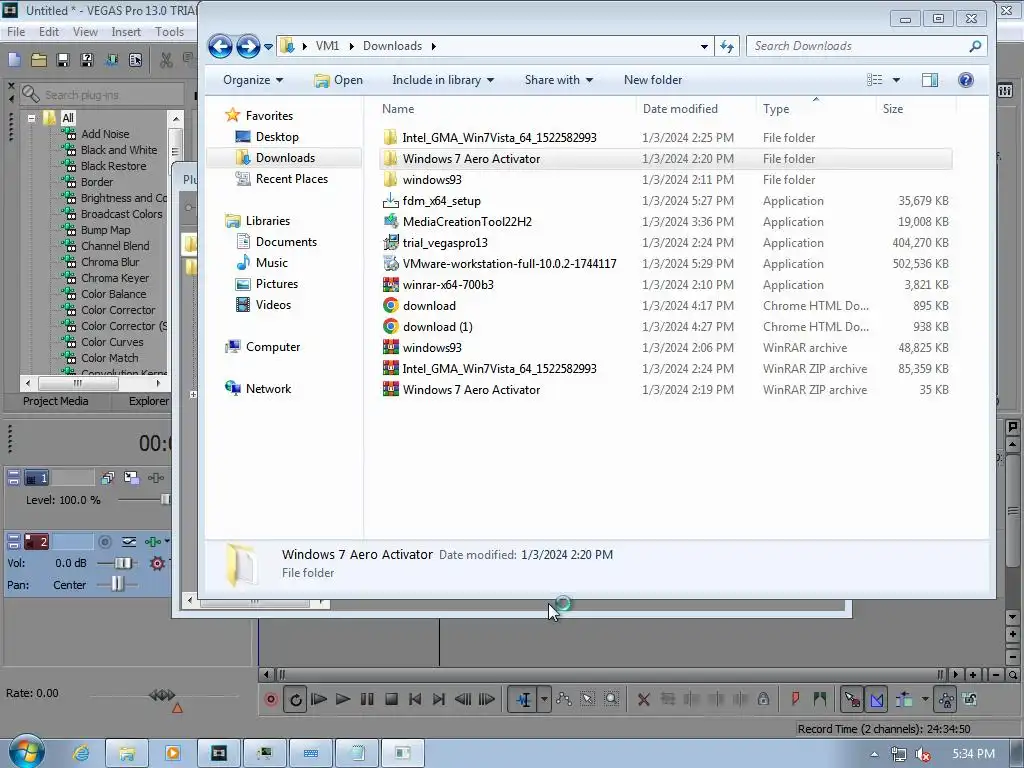Click the Play button in VEGAS transport
The image size is (1024, 768).
point(343,699)
